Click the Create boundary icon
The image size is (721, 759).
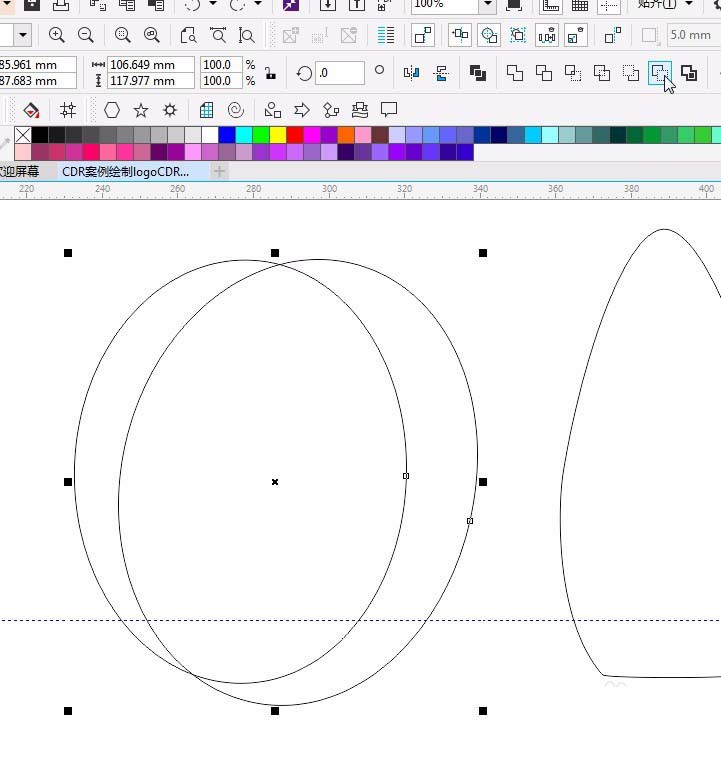point(689,73)
